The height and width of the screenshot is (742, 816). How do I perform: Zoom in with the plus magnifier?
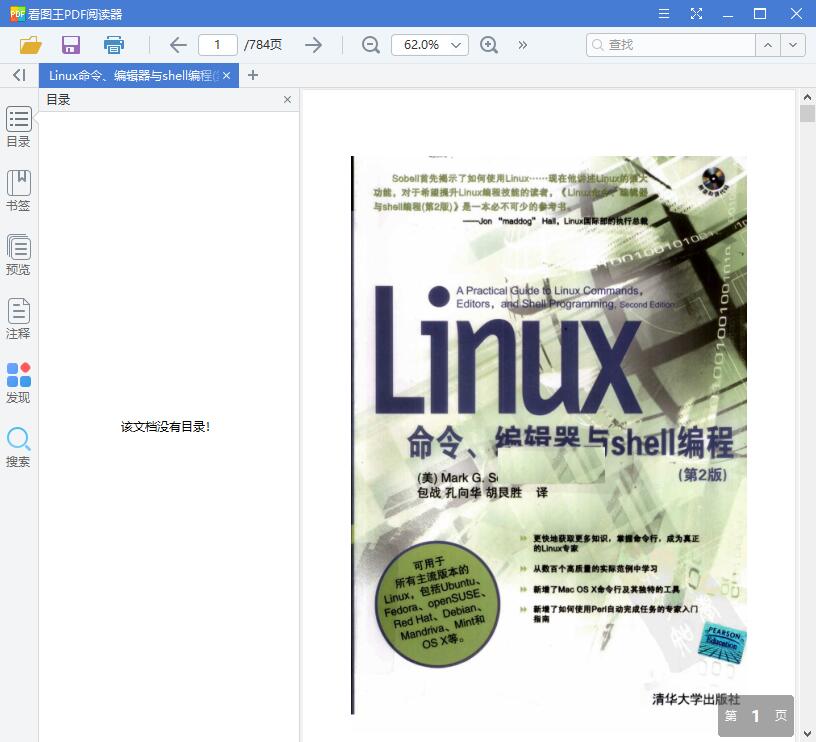[x=489, y=45]
